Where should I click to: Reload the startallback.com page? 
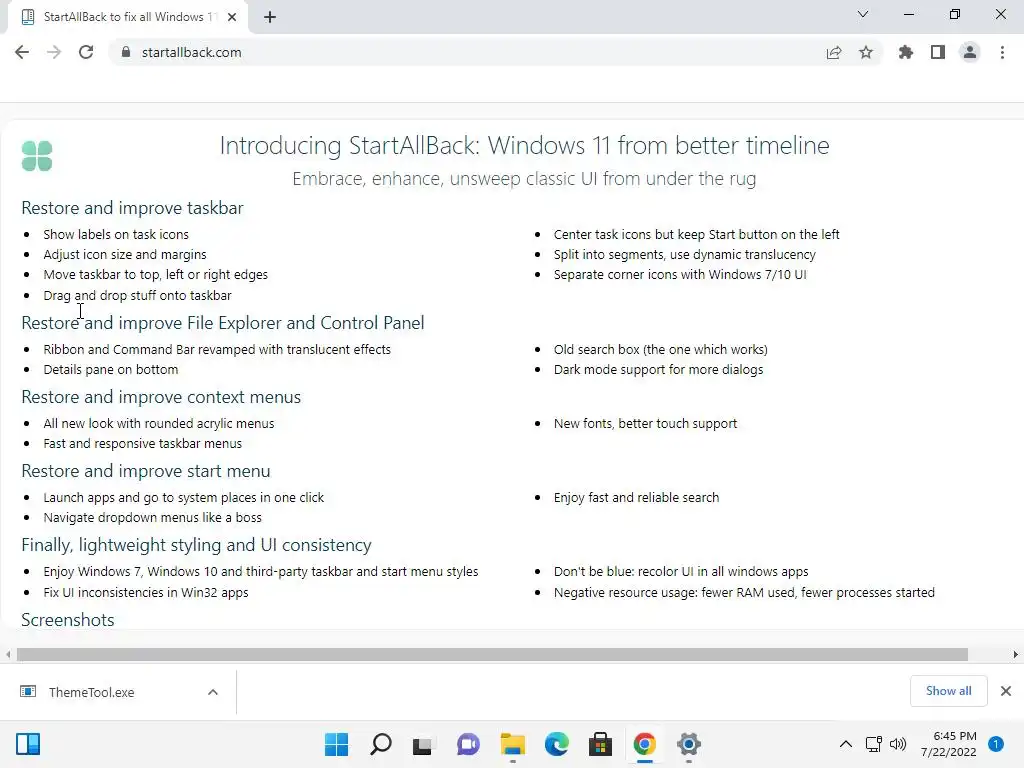click(86, 52)
